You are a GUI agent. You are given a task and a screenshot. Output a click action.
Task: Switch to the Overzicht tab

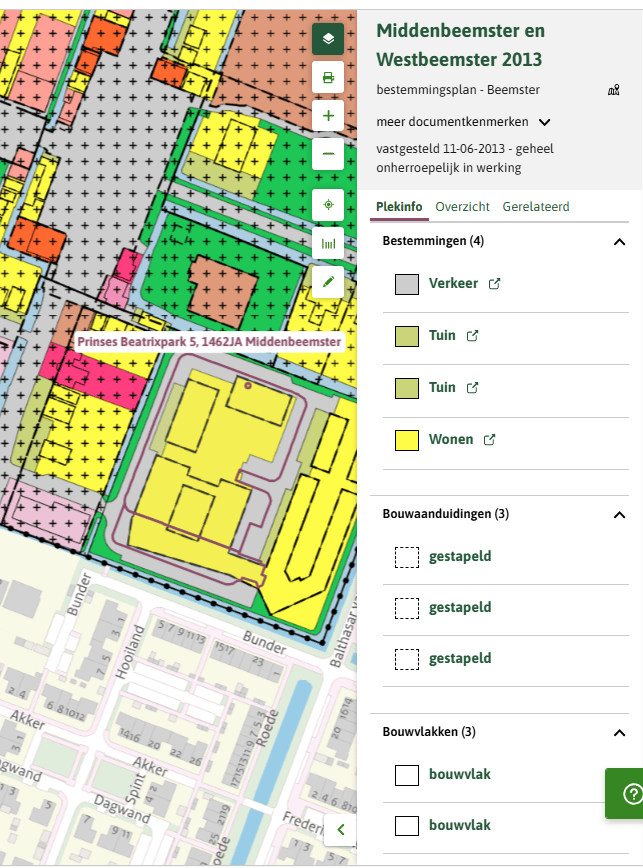[x=462, y=207]
